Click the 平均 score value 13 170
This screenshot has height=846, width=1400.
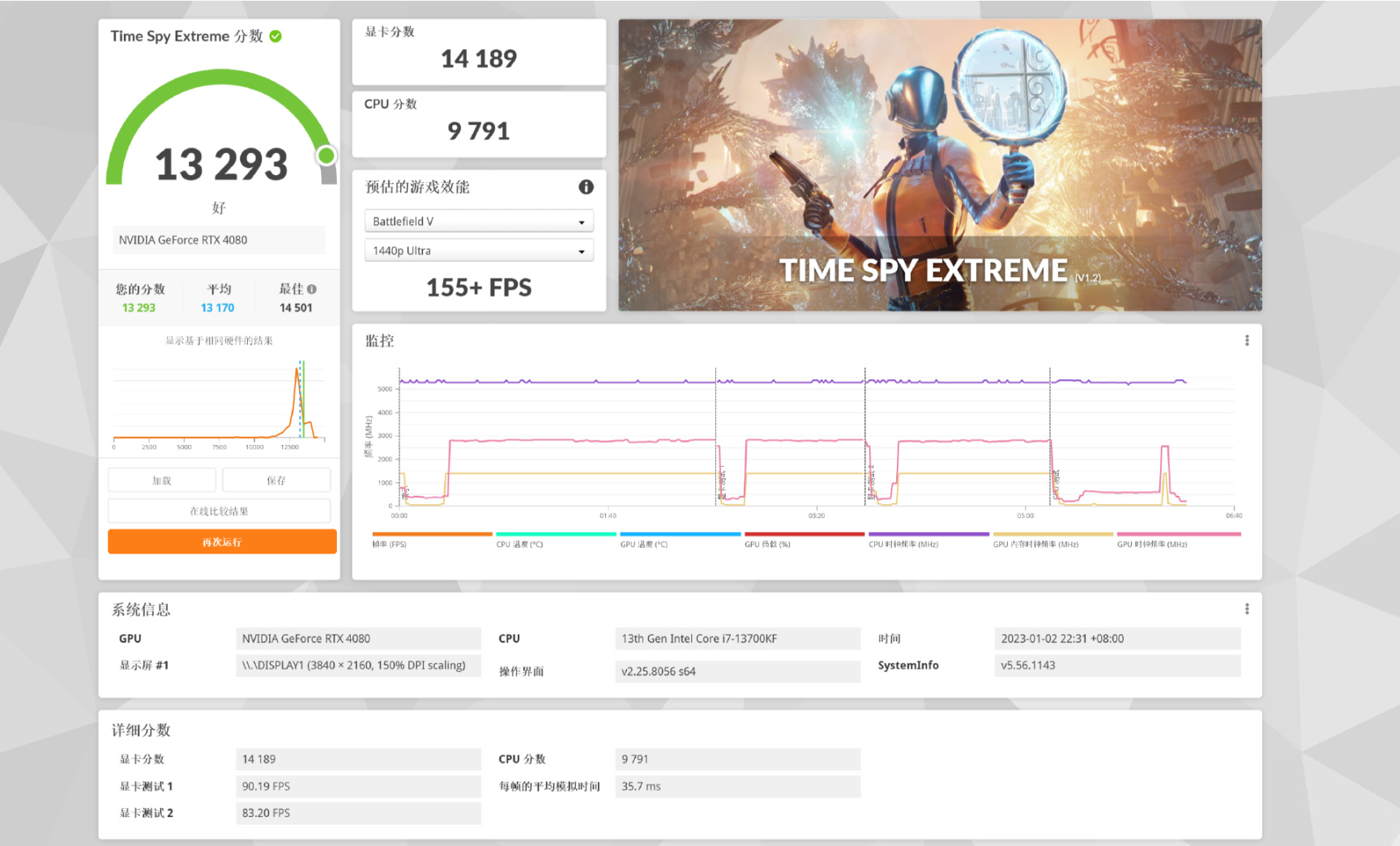coord(217,308)
